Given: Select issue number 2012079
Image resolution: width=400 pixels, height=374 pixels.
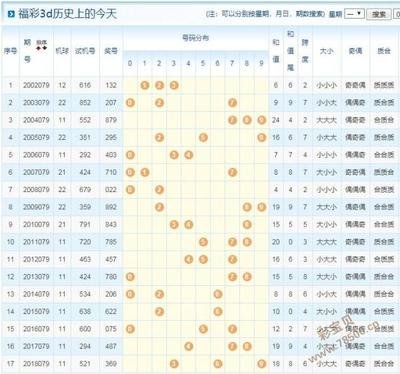Looking at the screenshot, I should pos(36,259).
